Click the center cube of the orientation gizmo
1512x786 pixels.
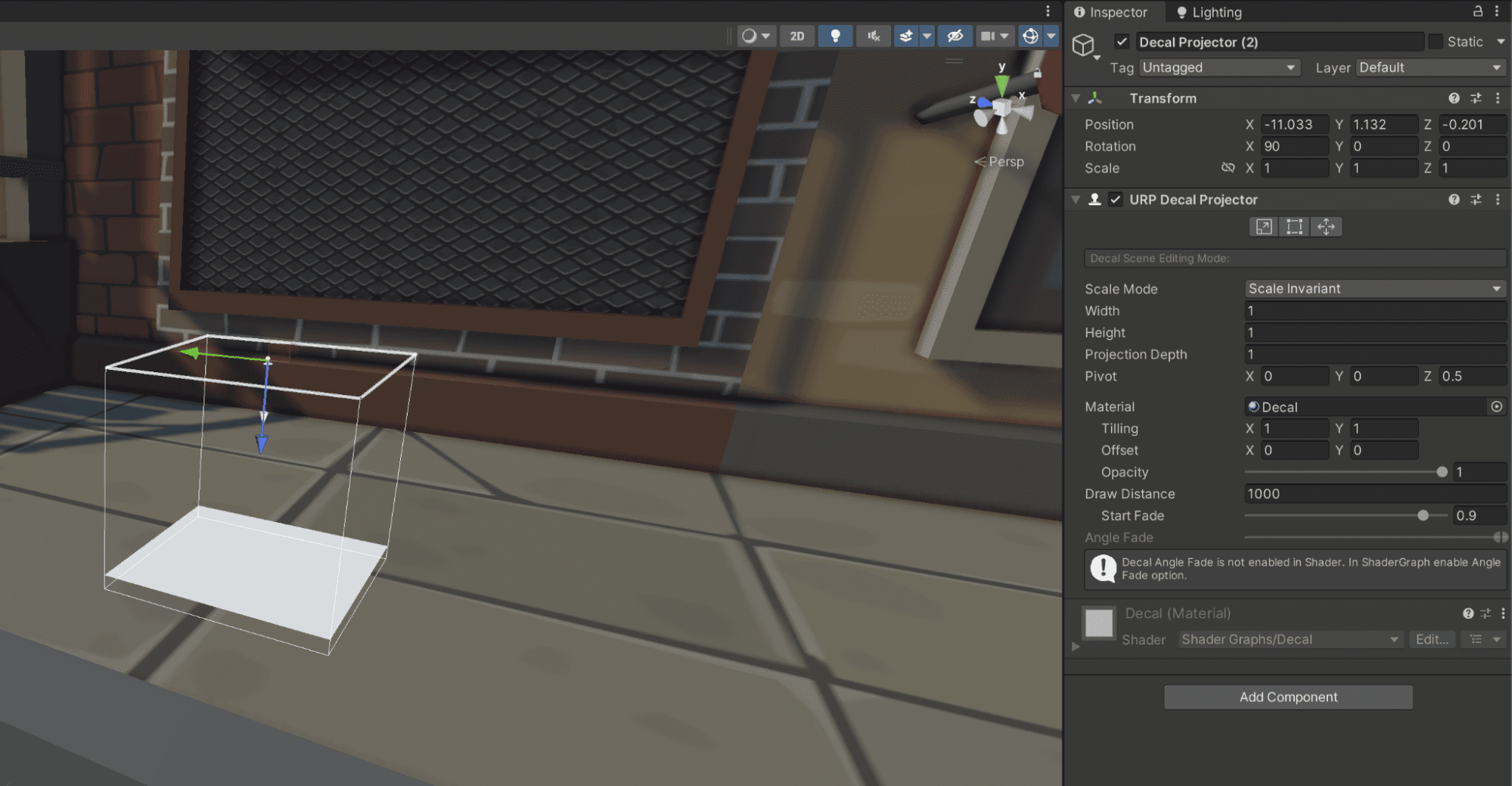(x=1001, y=109)
